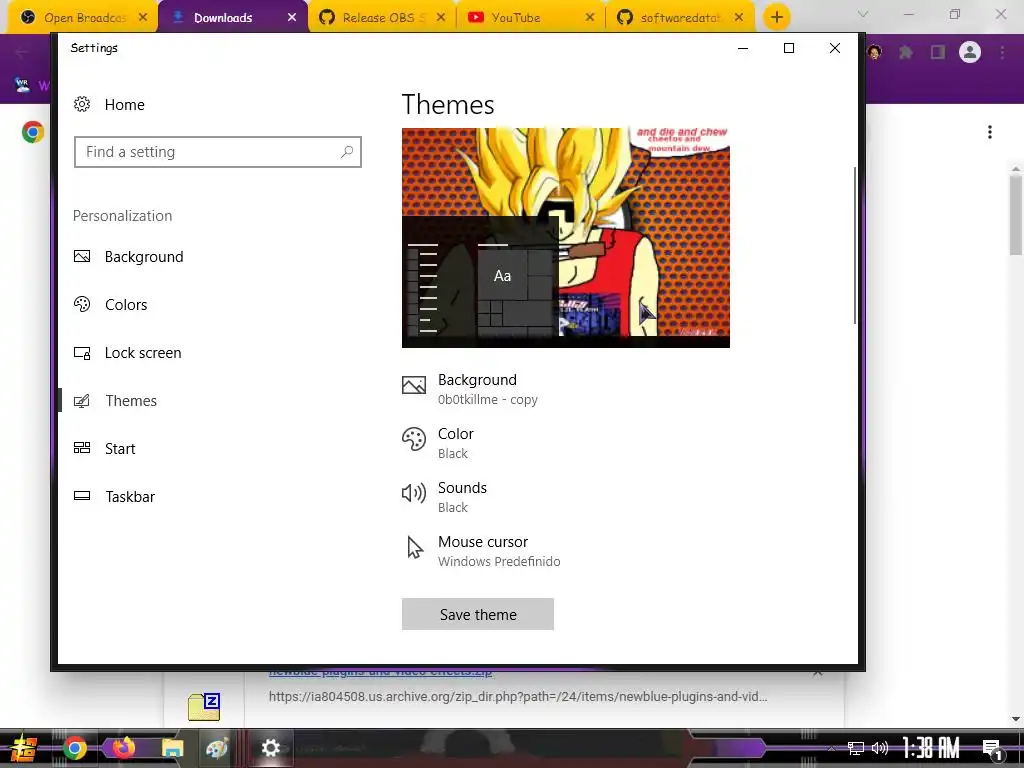Image resolution: width=1024 pixels, height=768 pixels.
Task: Click the palette icon beside Color
Action: point(414,439)
